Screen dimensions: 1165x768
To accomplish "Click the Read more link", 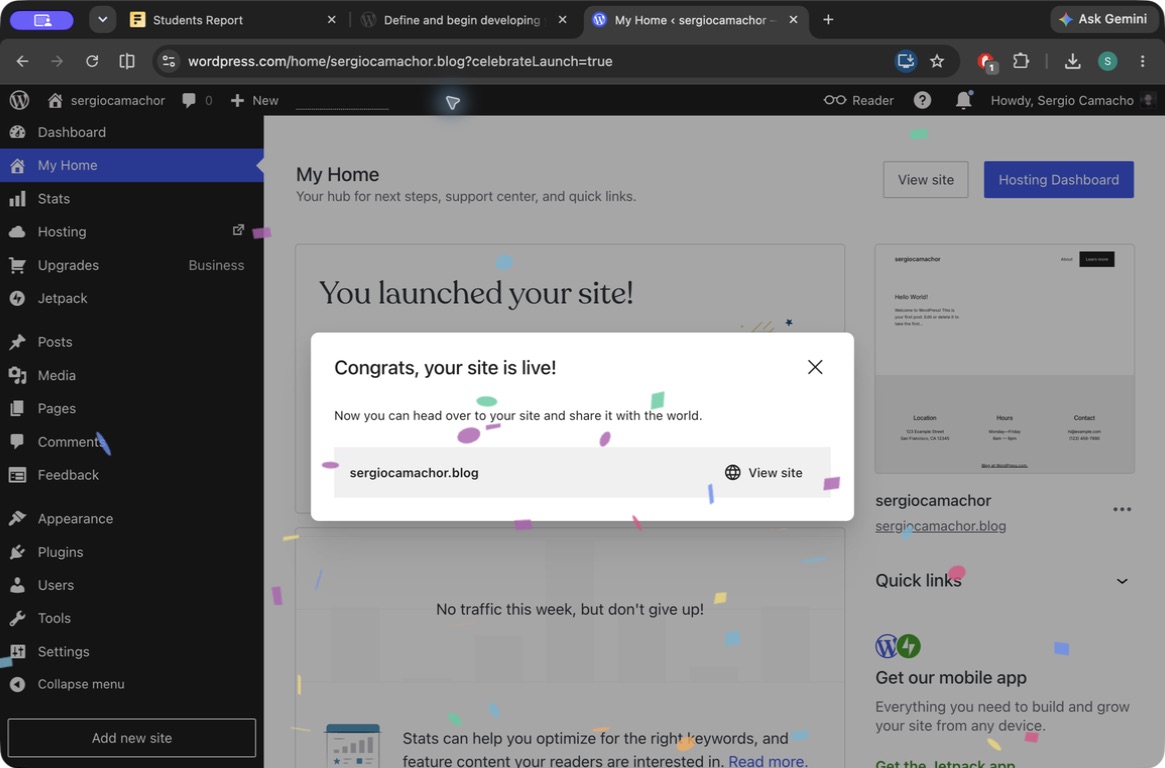I will coord(768,761).
